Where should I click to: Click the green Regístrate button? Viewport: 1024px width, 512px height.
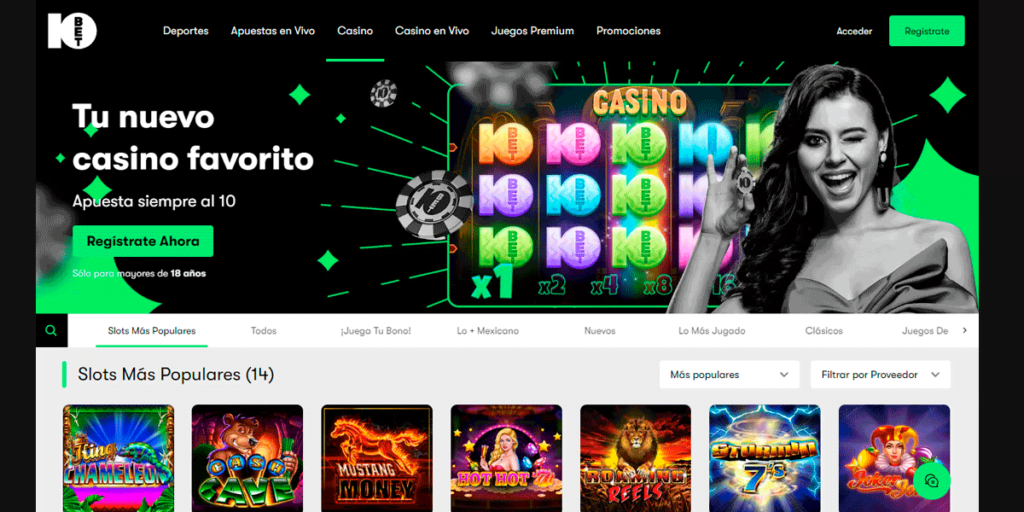pos(926,31)
